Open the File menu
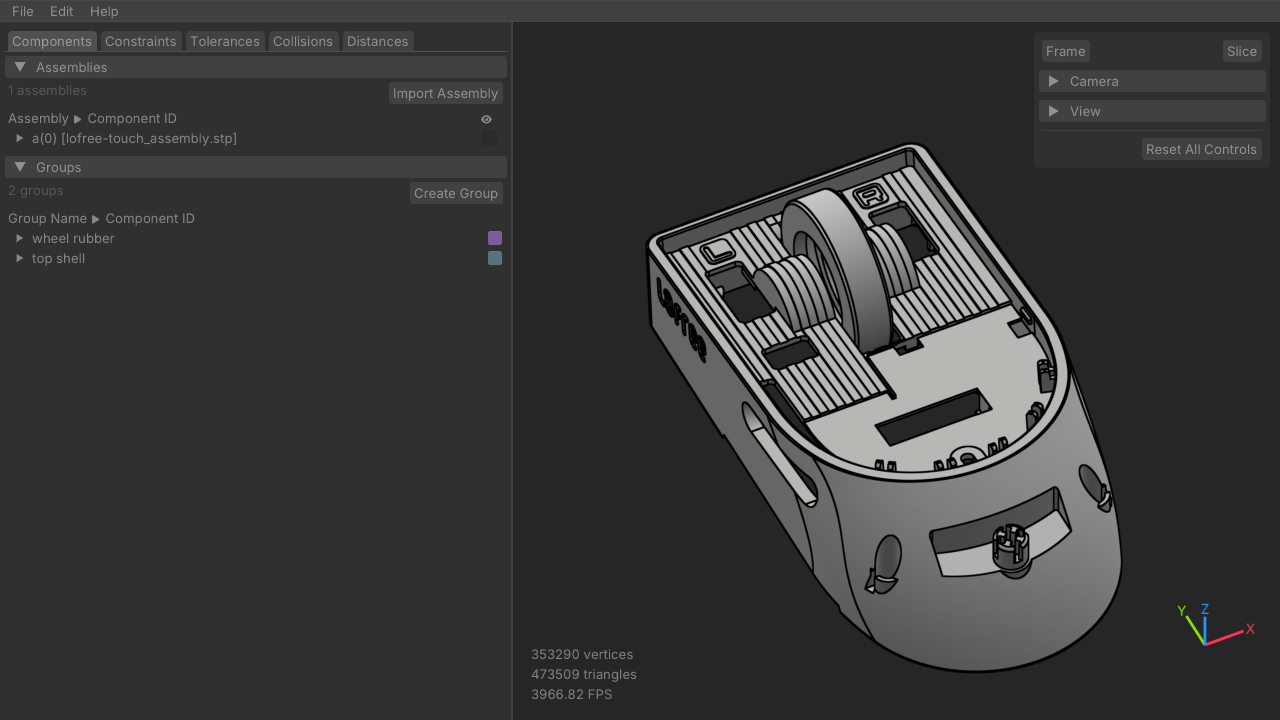Screen dimensions: 1280x720 (x=22, y=11)
